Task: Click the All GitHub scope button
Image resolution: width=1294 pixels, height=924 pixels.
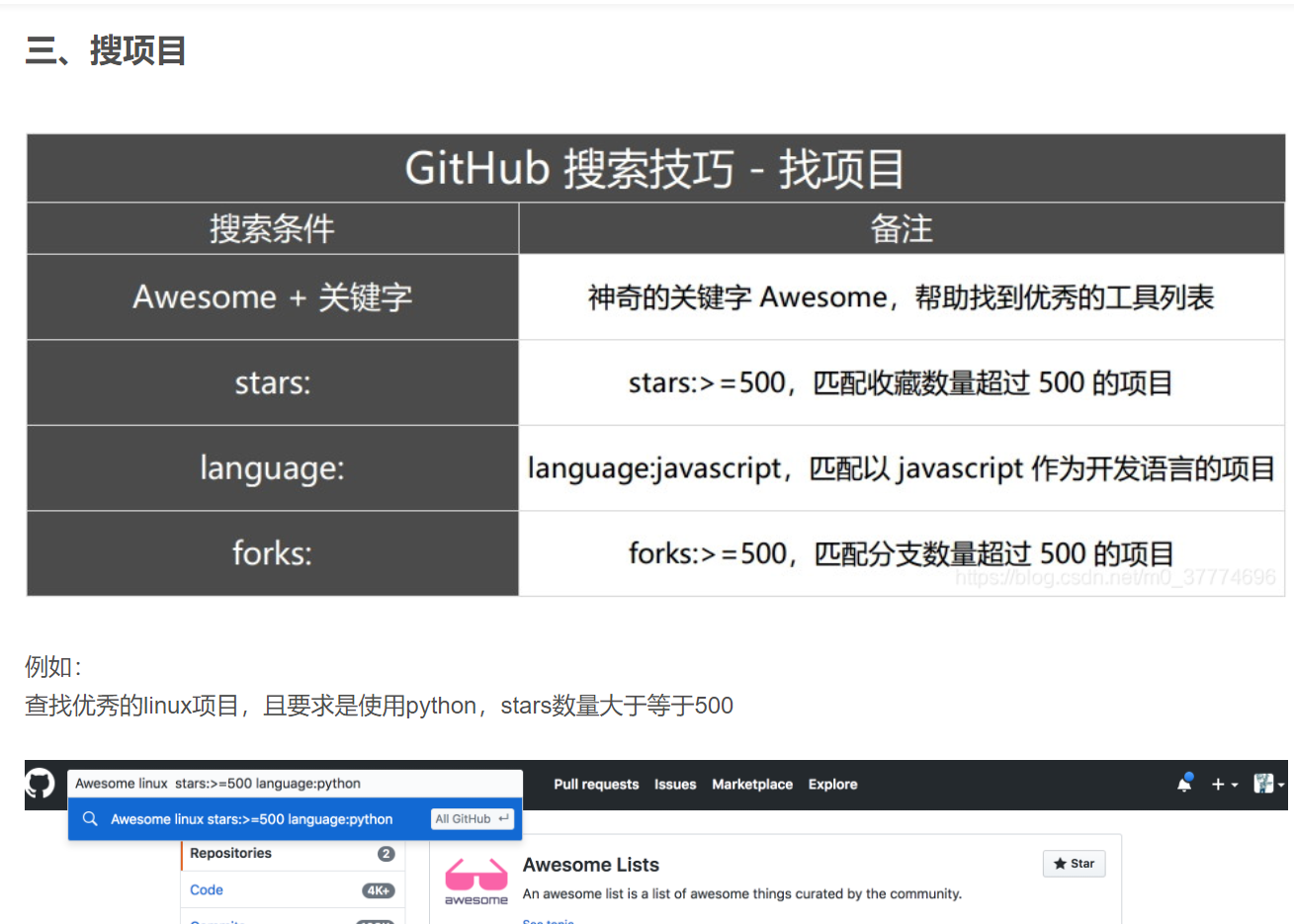Action: [x=473, y=819]
